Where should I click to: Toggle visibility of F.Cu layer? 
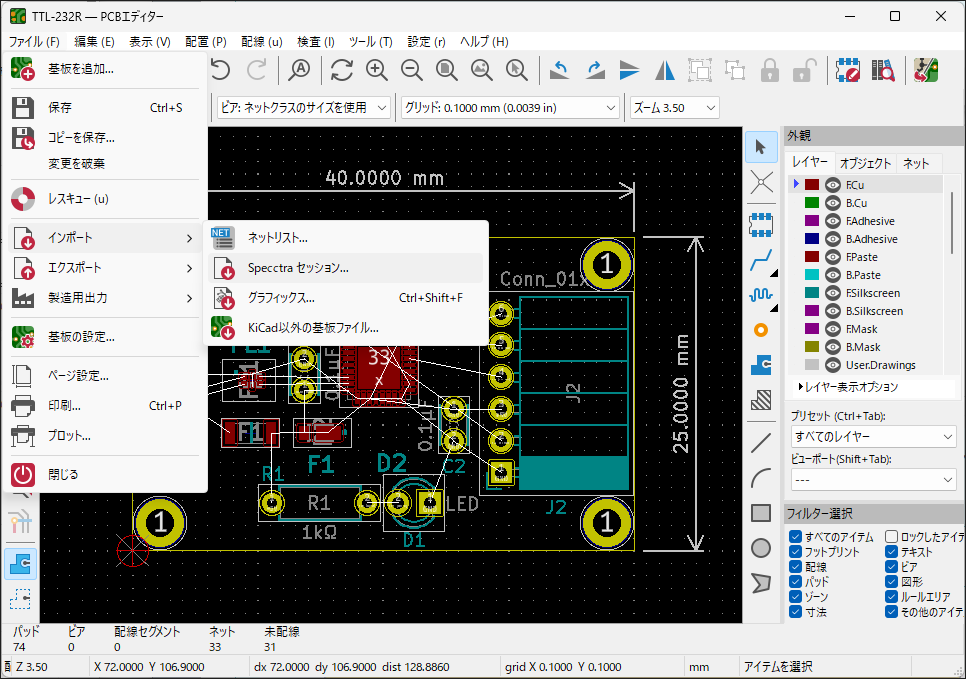[x=833, y=185]
